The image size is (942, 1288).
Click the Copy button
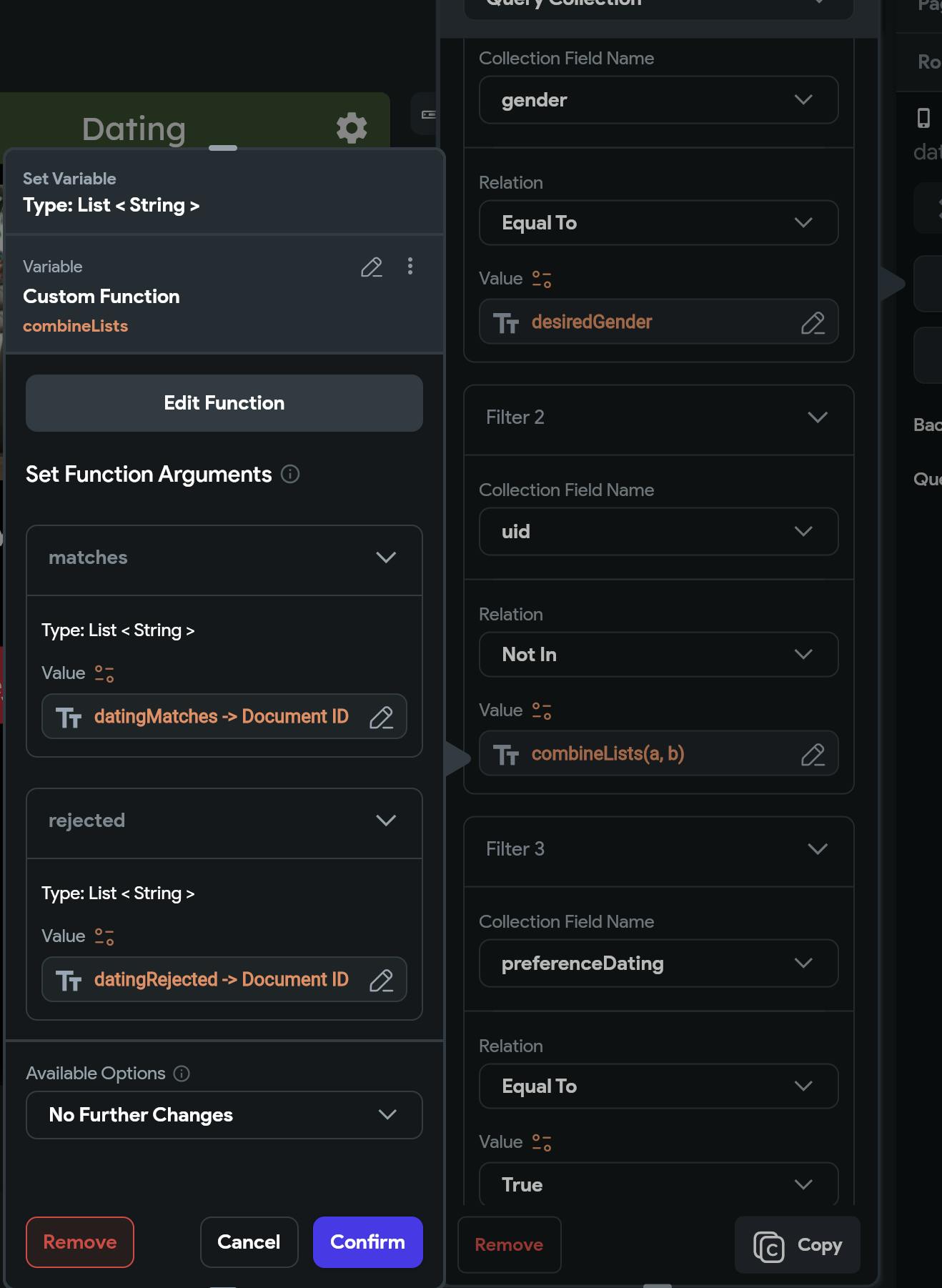pos(798,1245)
